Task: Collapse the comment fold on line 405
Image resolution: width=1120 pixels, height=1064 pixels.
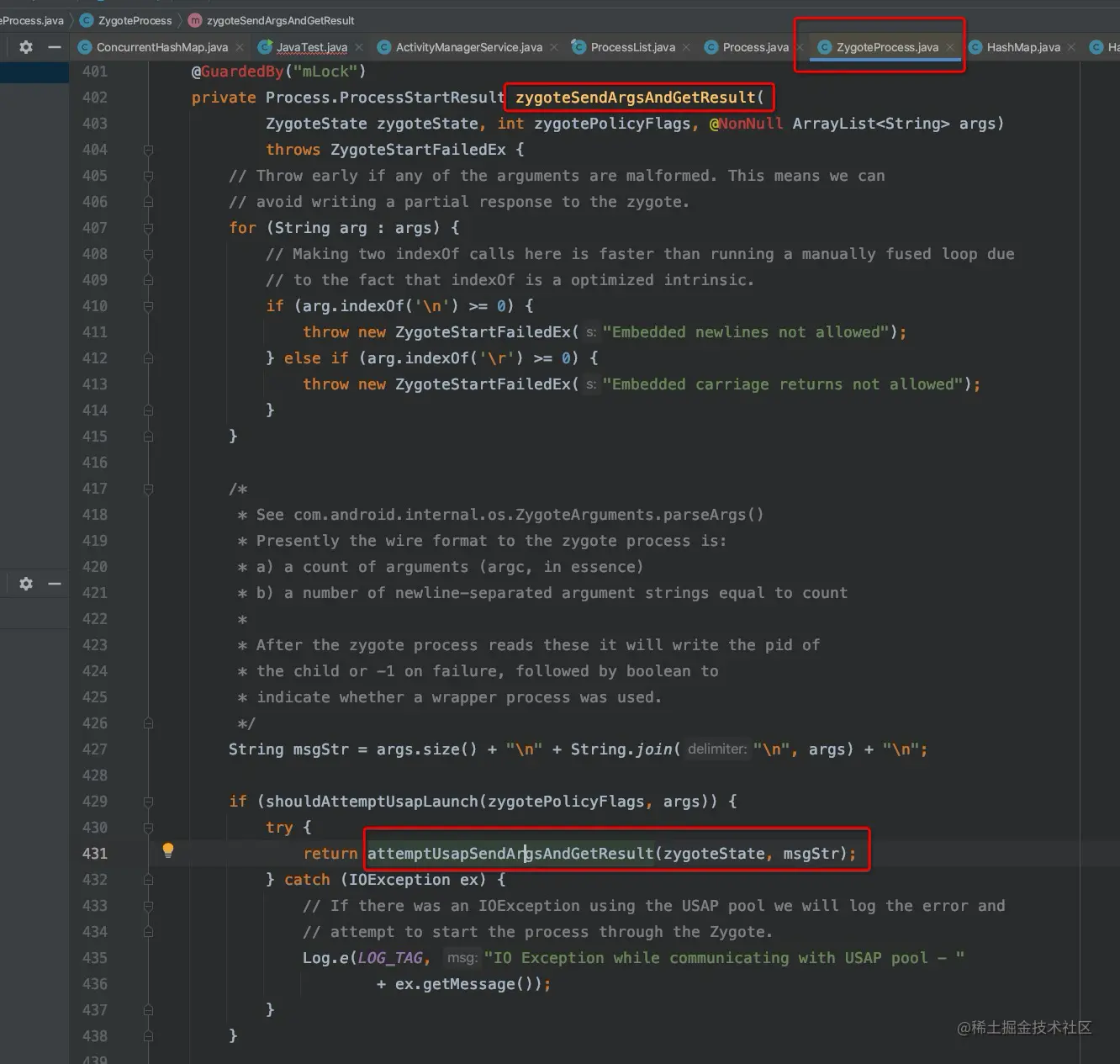Action: [148, 176]
